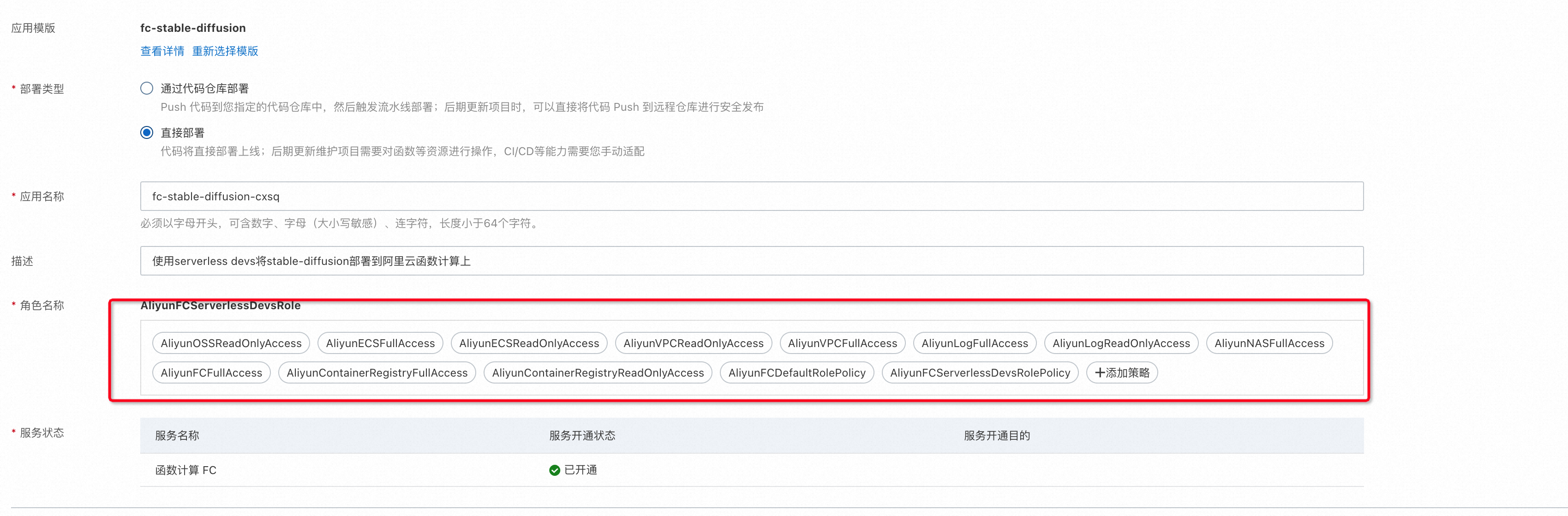Click the 'fc-stable-diffusion' template name

click(193, 28)
